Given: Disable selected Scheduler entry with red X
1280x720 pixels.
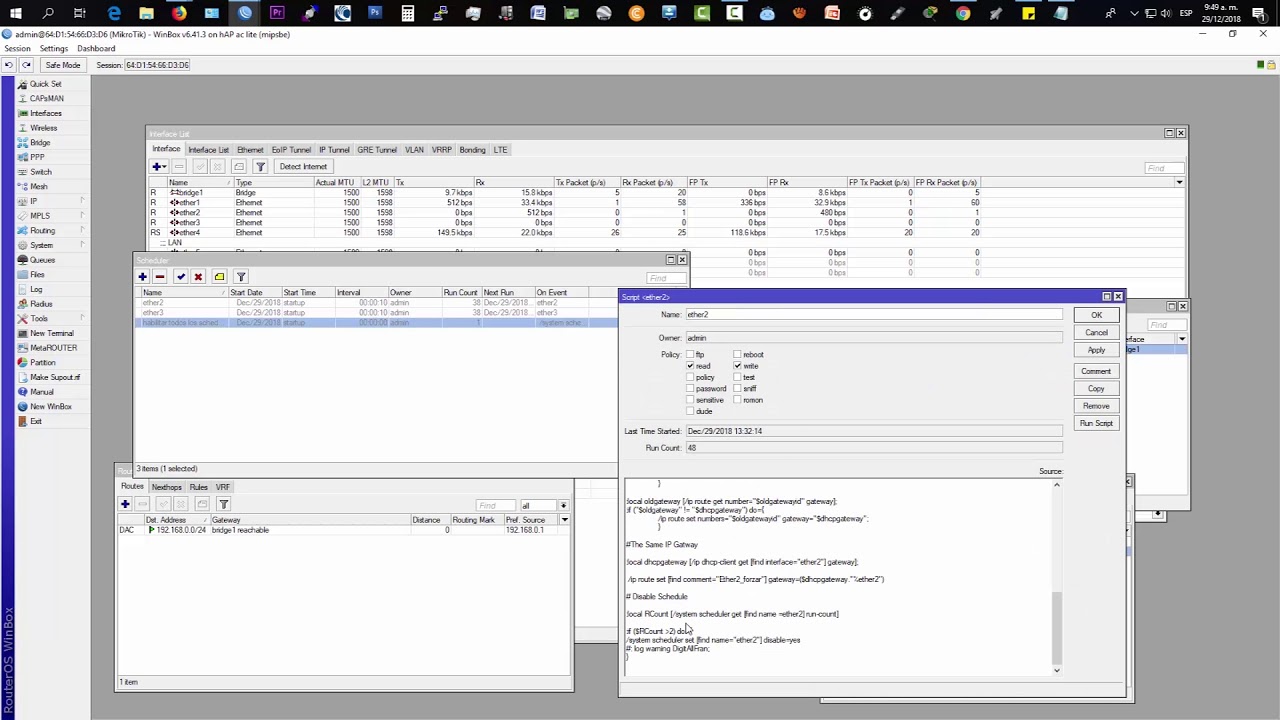Looking at the screenshot, I should click(198, 277).
